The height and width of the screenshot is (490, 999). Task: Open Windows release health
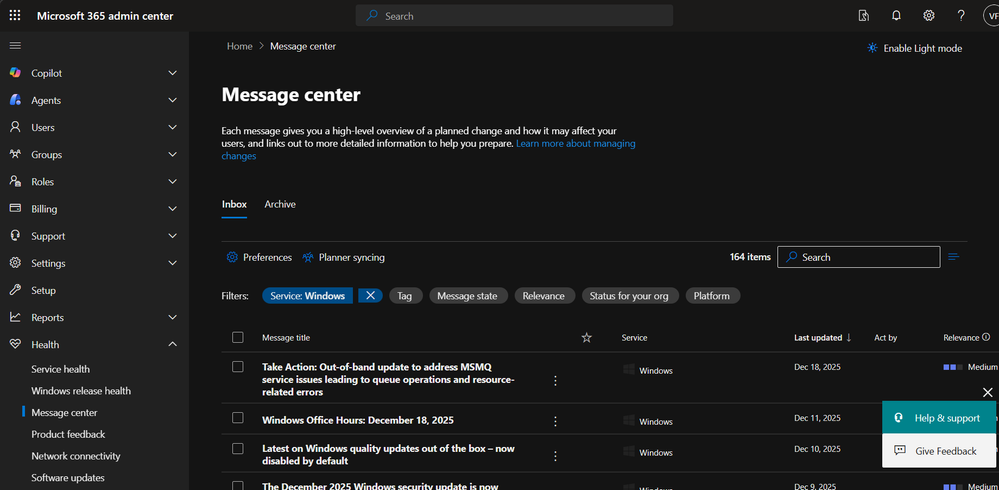[81, 391]
